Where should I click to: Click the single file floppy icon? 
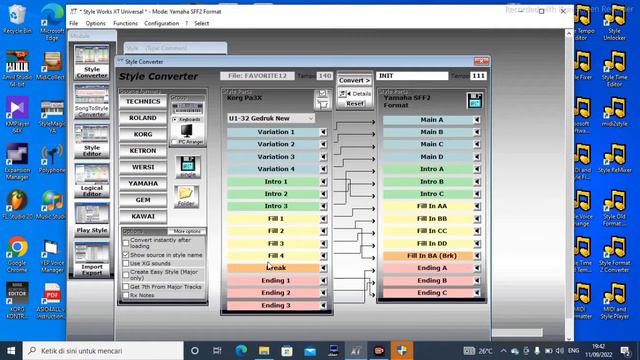pyautogui.click(x=188, y=167)
